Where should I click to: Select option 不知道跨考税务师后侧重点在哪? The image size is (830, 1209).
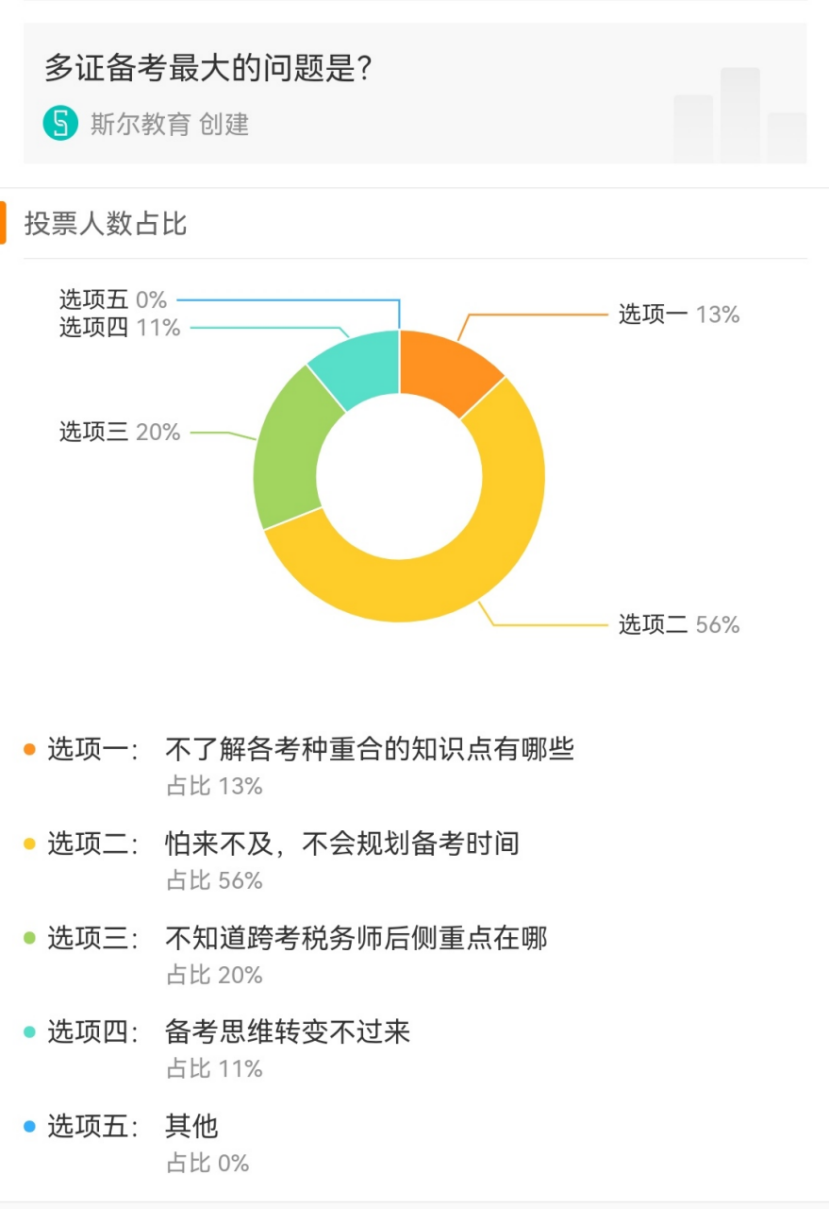(356, 938)
